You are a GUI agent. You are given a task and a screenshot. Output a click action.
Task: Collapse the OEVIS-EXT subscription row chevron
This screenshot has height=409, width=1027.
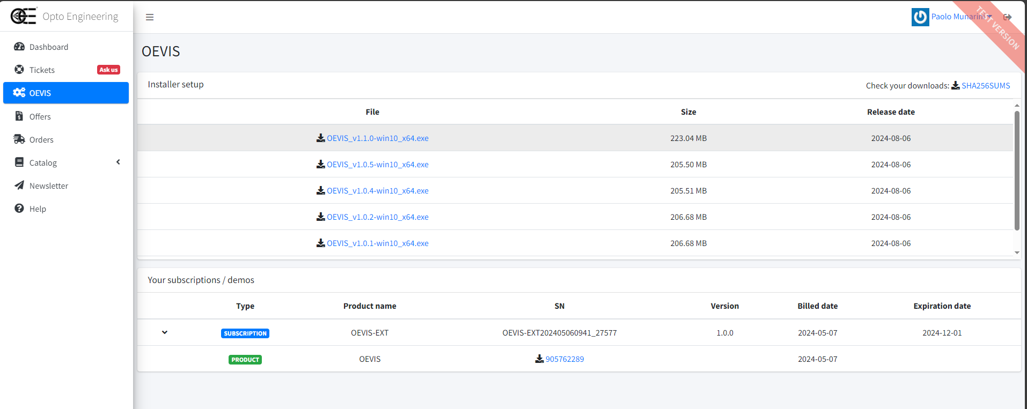(x=164, y=332)
